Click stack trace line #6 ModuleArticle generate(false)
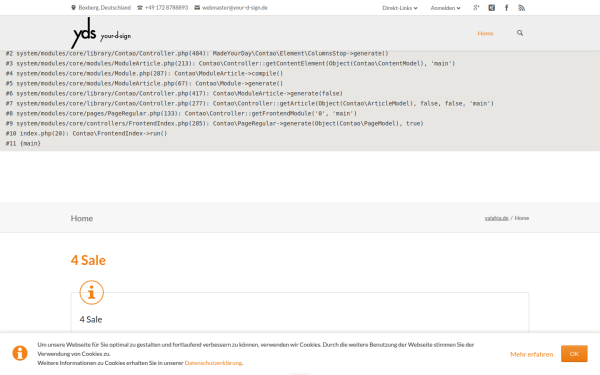The height and width of the screenshot is (375, 600). pos(174,93)
